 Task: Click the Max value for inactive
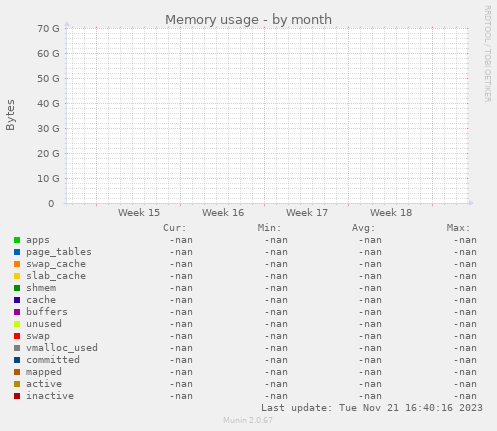465,396
